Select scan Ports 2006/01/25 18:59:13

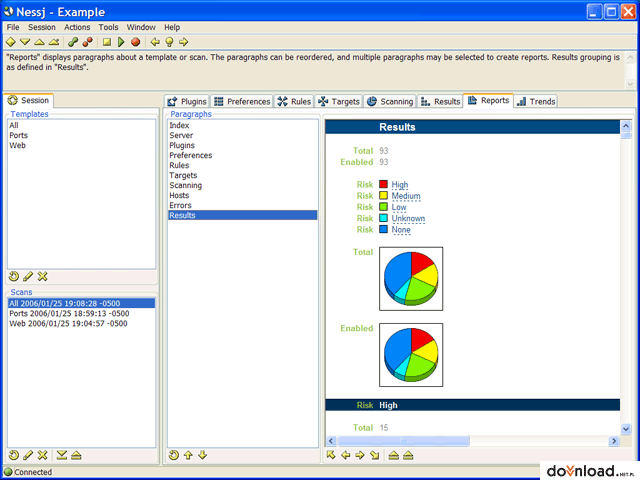pos(82,313)
